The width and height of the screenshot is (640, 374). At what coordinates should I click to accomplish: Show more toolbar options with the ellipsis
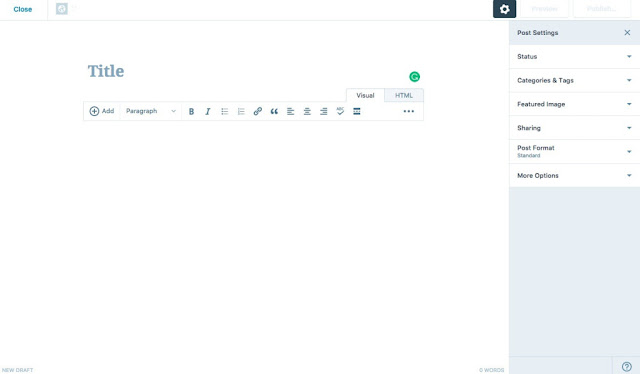(x=409, y=111)
